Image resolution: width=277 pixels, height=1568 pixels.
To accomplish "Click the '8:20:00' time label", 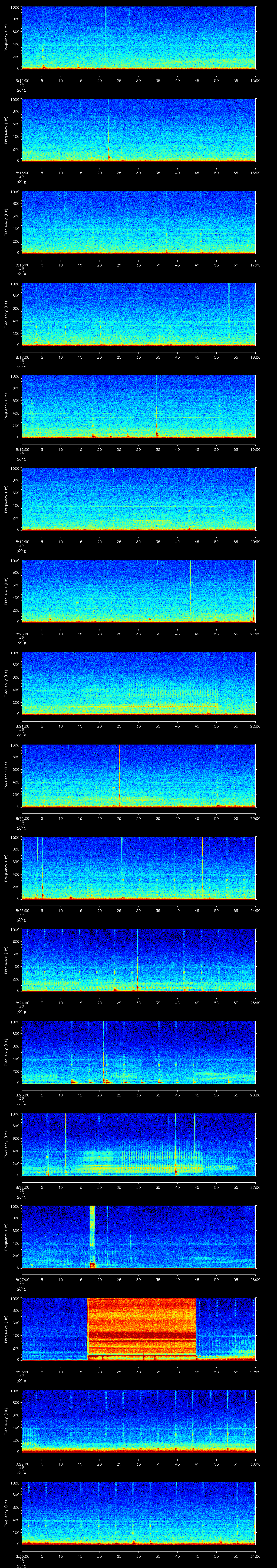I will point(22,634).
